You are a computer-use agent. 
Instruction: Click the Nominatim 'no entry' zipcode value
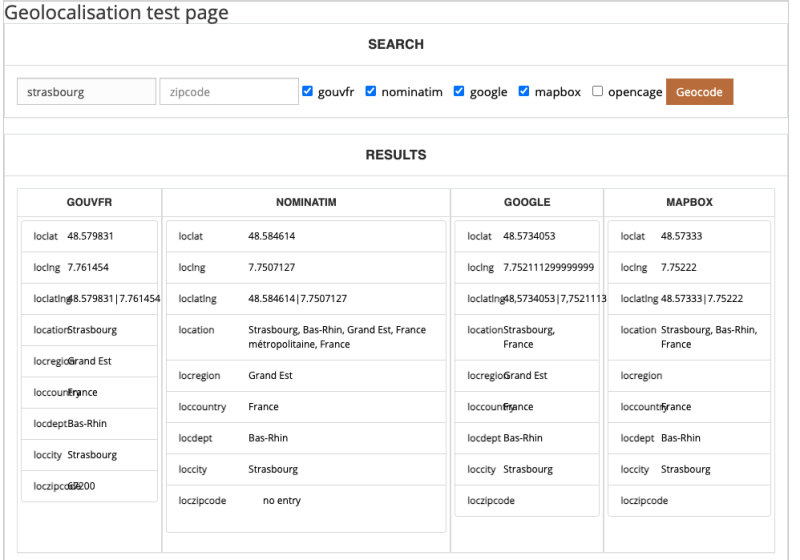point(282,501)
